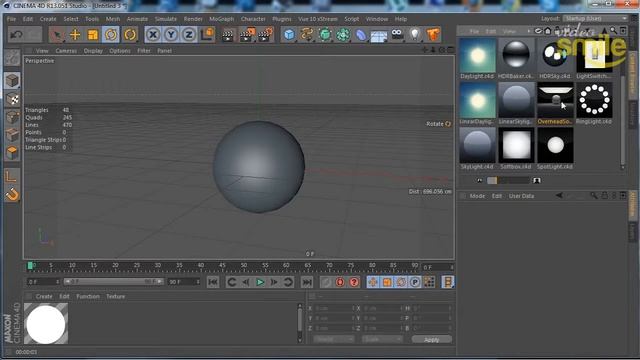Add a light using the light bulb icon
This screenshot has width=640, height=360.
tap(415, 35)
